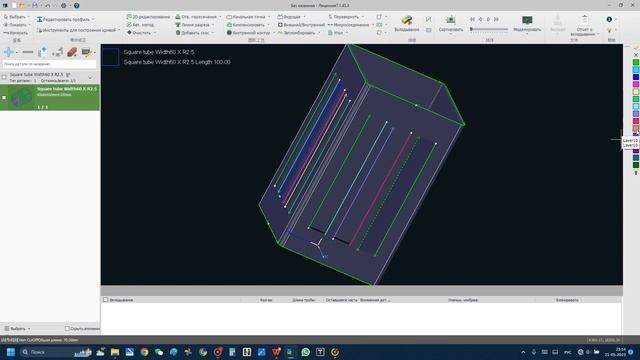Click the Блокировать column header
The image size is (640, 360).
pos(567,300)
